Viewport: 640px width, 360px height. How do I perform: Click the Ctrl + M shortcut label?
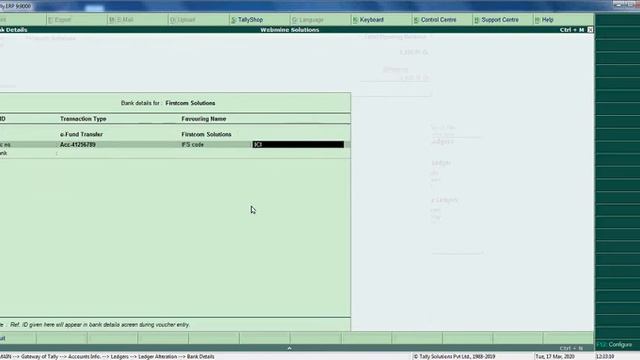(x=572, y=30)
